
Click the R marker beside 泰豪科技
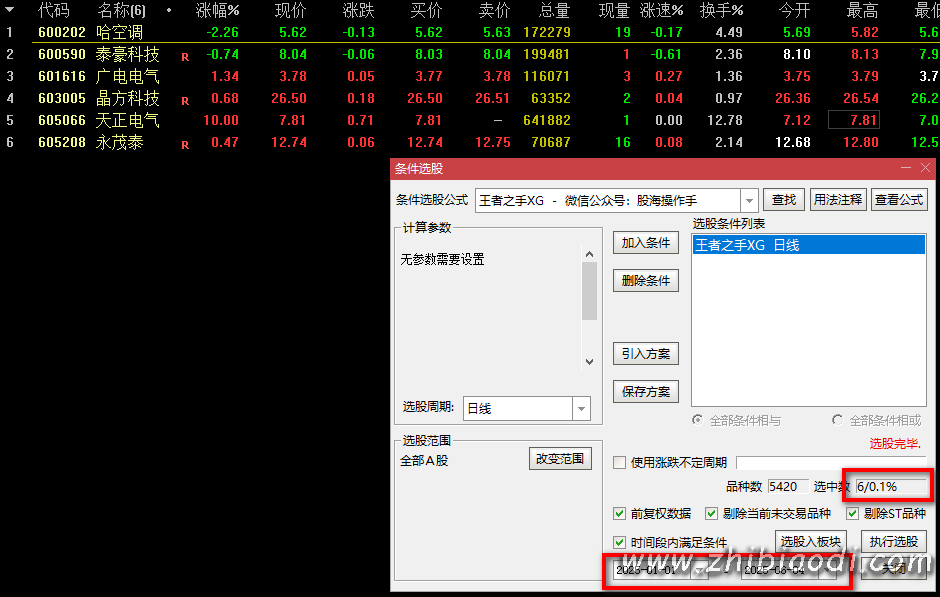(185, 57)
